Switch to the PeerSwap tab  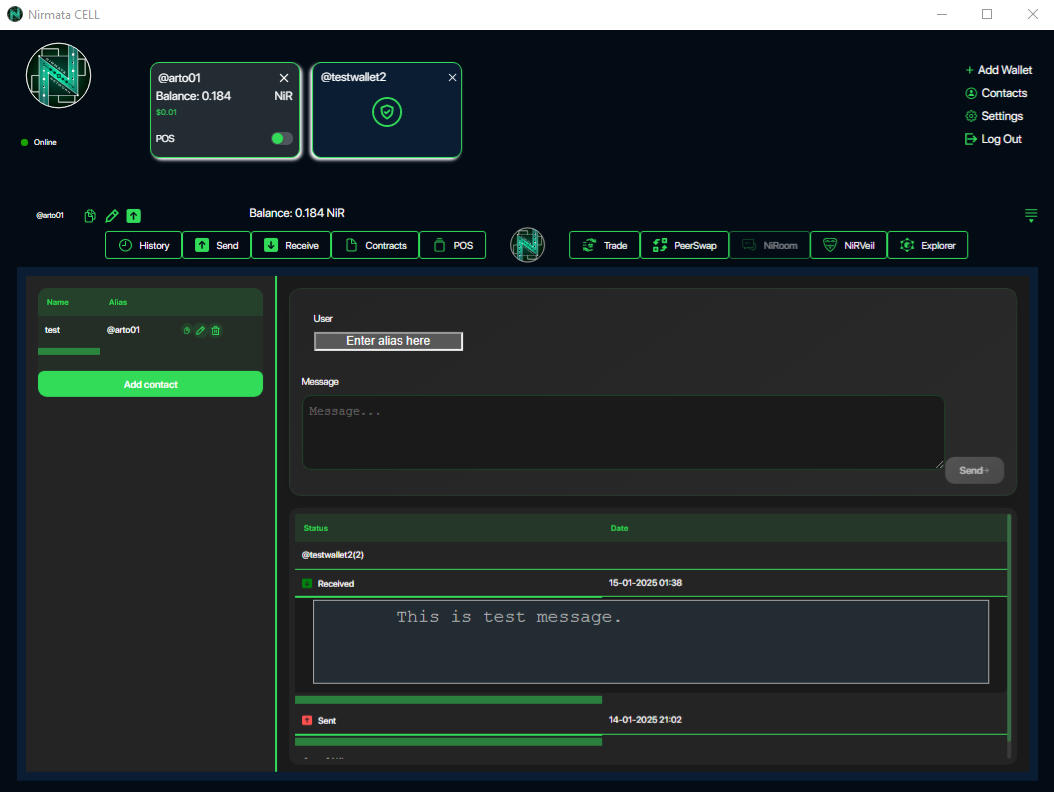[x=684, y=245]
